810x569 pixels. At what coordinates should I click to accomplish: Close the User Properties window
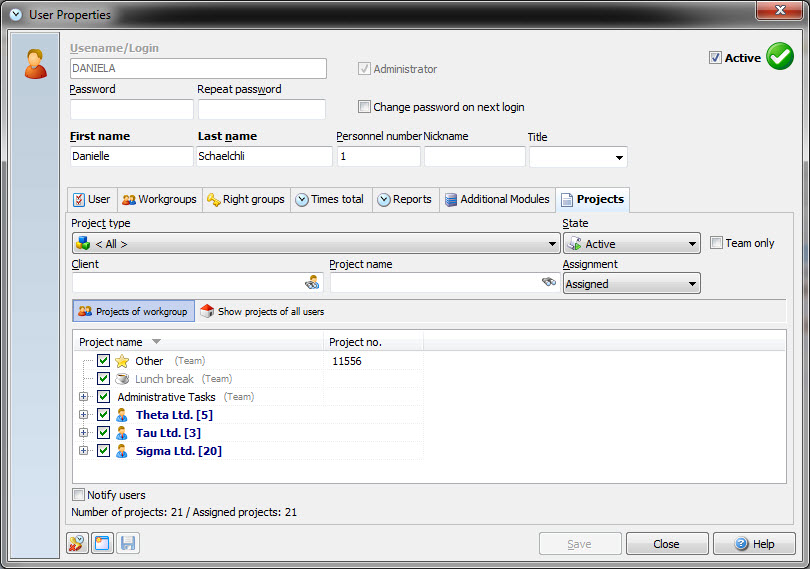coord(780,10)
